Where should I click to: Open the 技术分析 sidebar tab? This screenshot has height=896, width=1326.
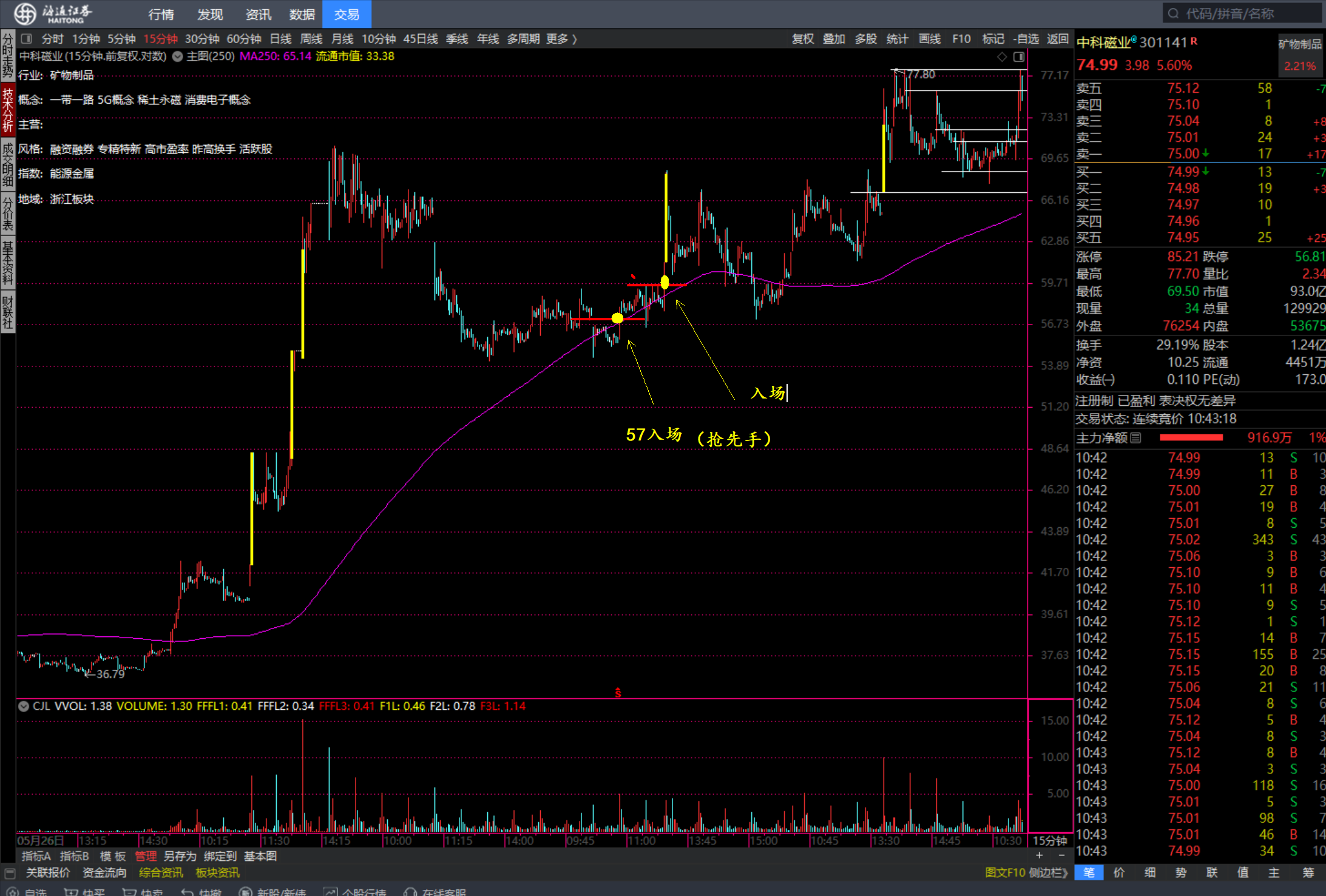tap(8, 110)
